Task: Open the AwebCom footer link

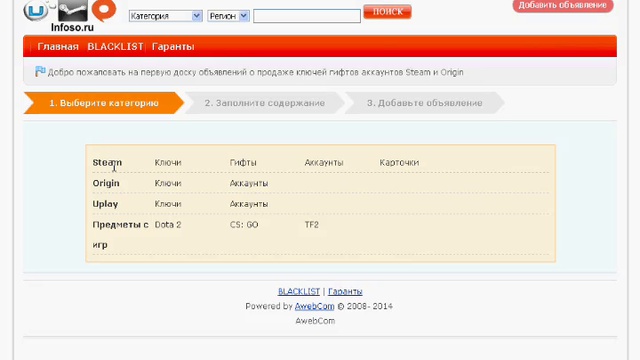Action: 314,306
